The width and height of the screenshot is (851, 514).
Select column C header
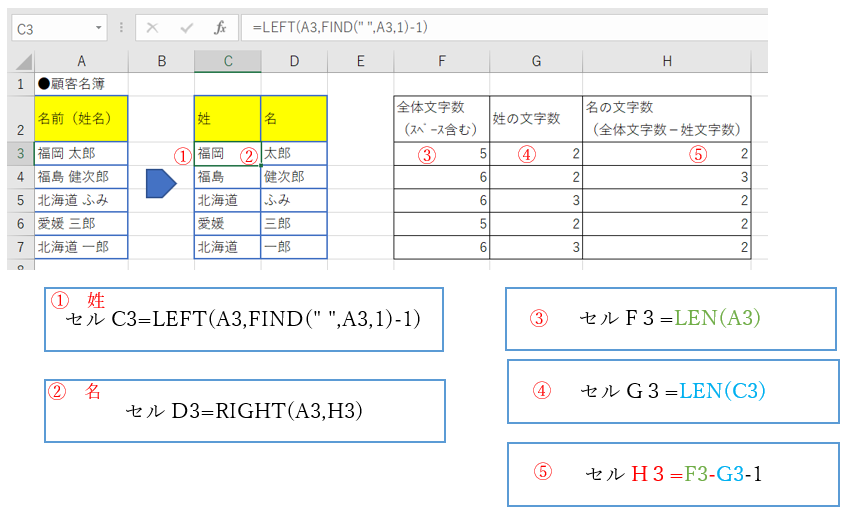click(227, 62)
